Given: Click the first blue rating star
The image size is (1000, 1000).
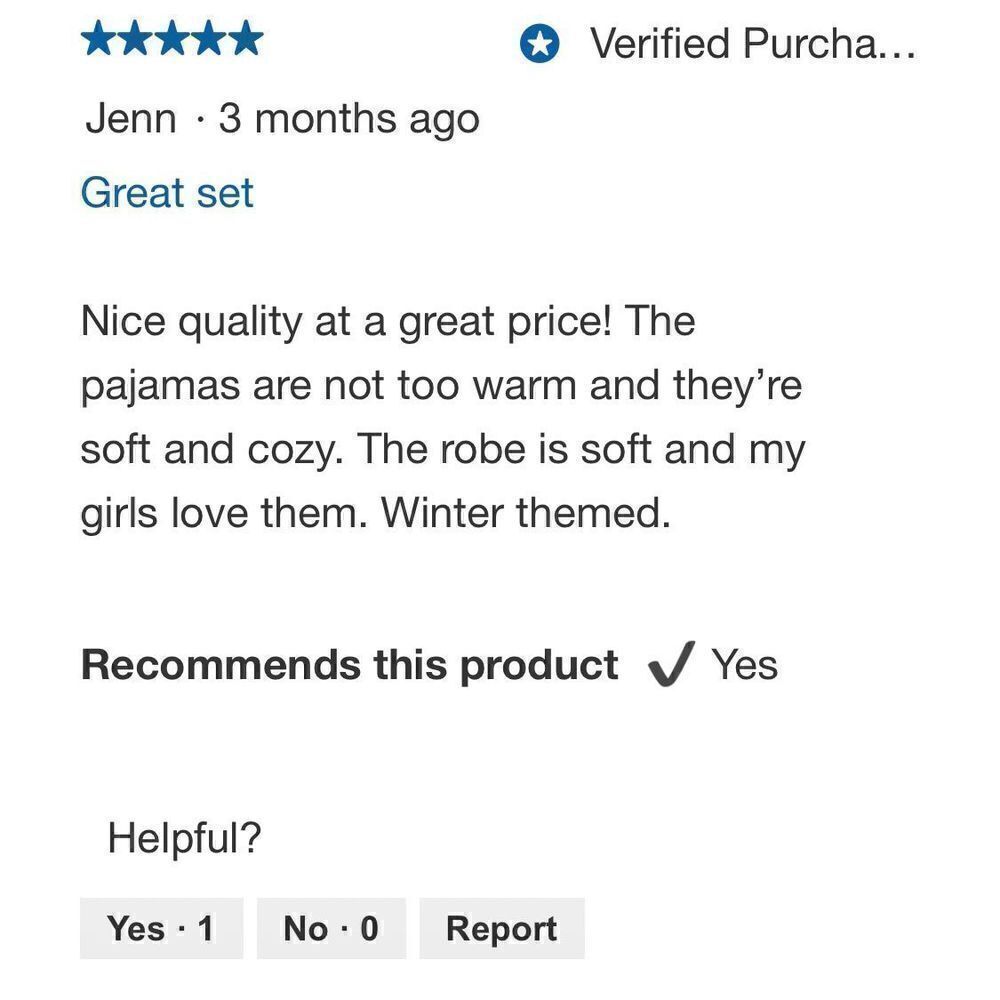Looking at the screenshot, I should pos(99,38).
